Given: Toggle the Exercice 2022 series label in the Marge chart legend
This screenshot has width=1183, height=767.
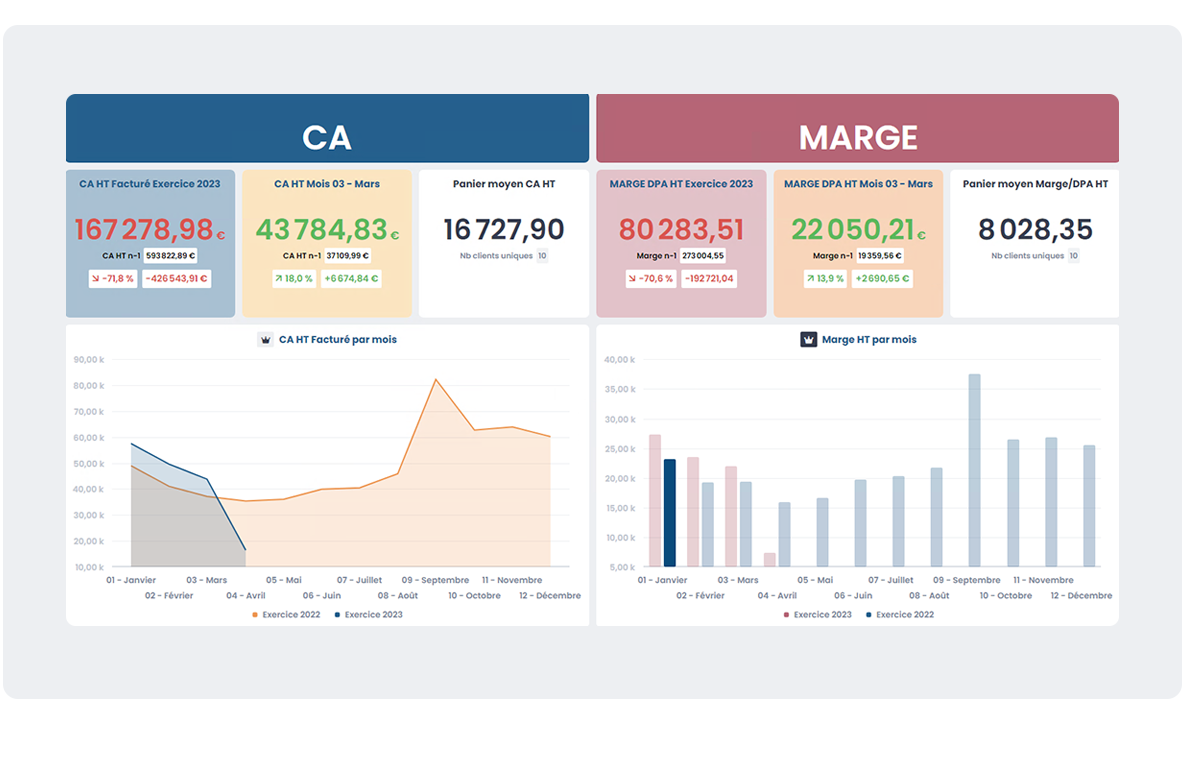Looking at the screenshot, I should [x=904, y=615].
